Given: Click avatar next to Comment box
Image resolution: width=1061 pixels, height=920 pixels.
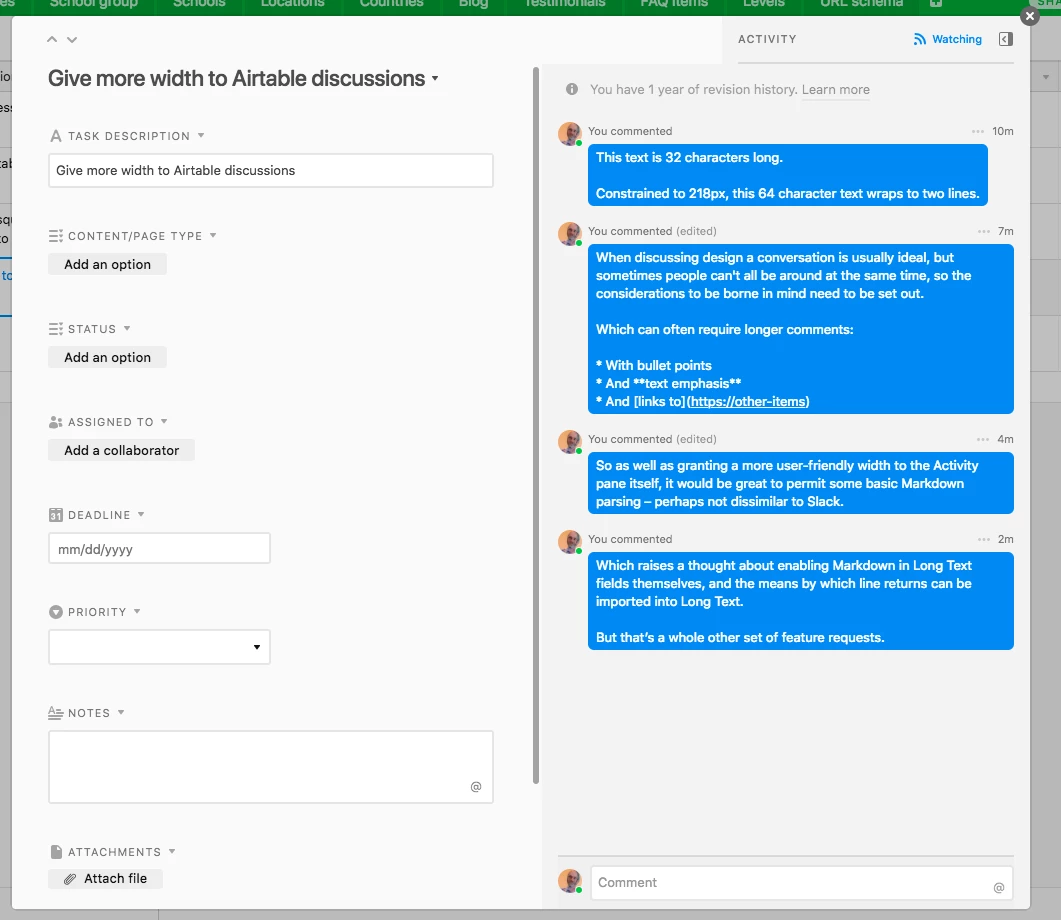Looking at the screenshot, I should (x=570, y=881).
